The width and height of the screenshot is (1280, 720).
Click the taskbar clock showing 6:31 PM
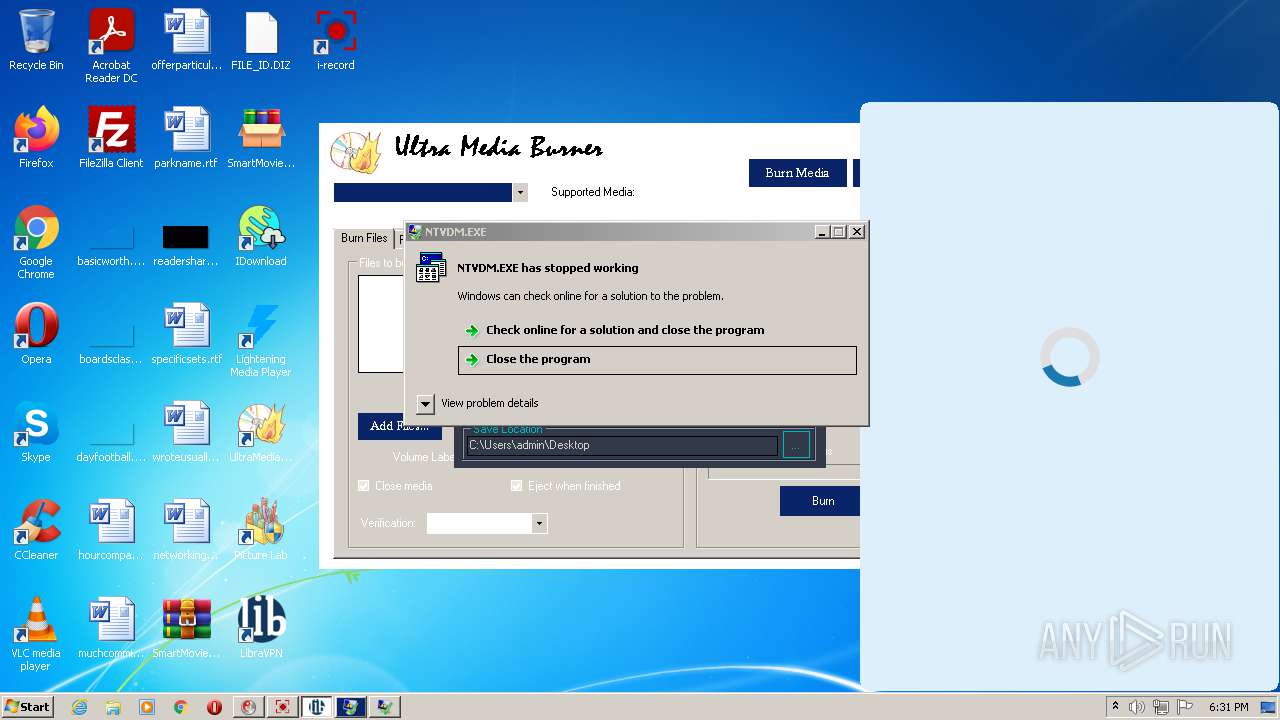pos(1228,707)
